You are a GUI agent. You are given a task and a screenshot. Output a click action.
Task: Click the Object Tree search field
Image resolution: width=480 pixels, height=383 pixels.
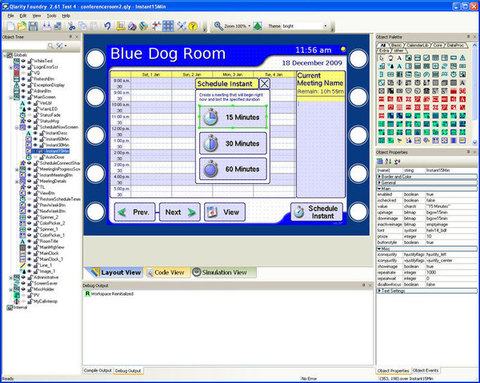coord(25,46)
